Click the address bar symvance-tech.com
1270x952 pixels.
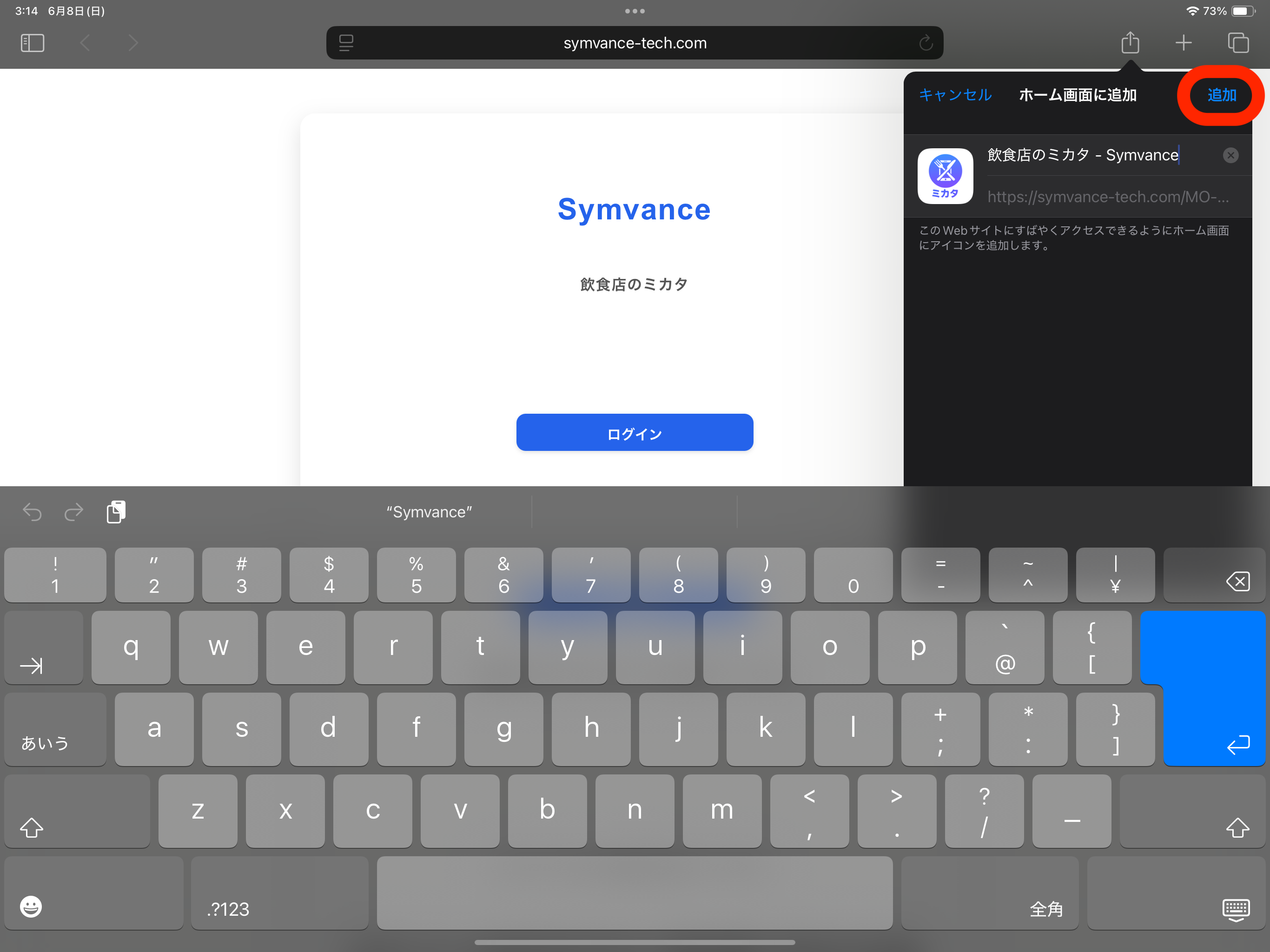[635, 43]
